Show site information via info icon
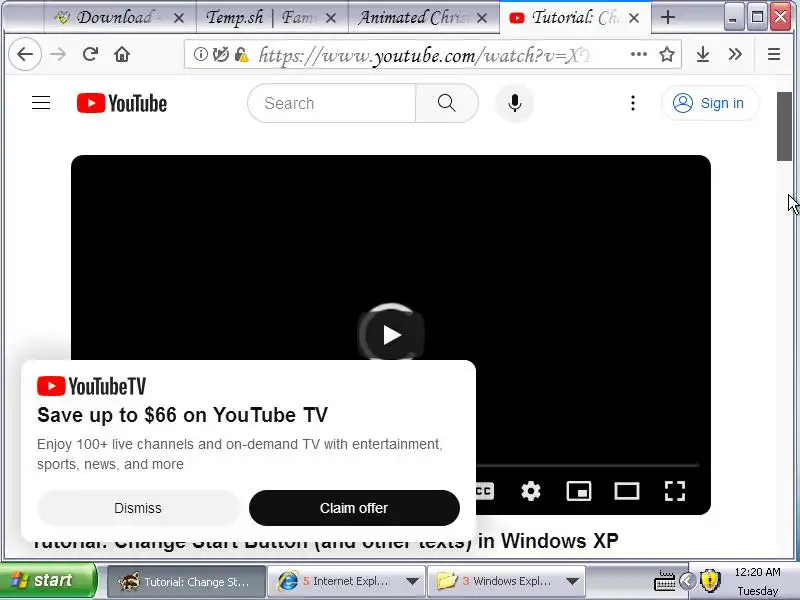The image size is (800, 600). 201,54
